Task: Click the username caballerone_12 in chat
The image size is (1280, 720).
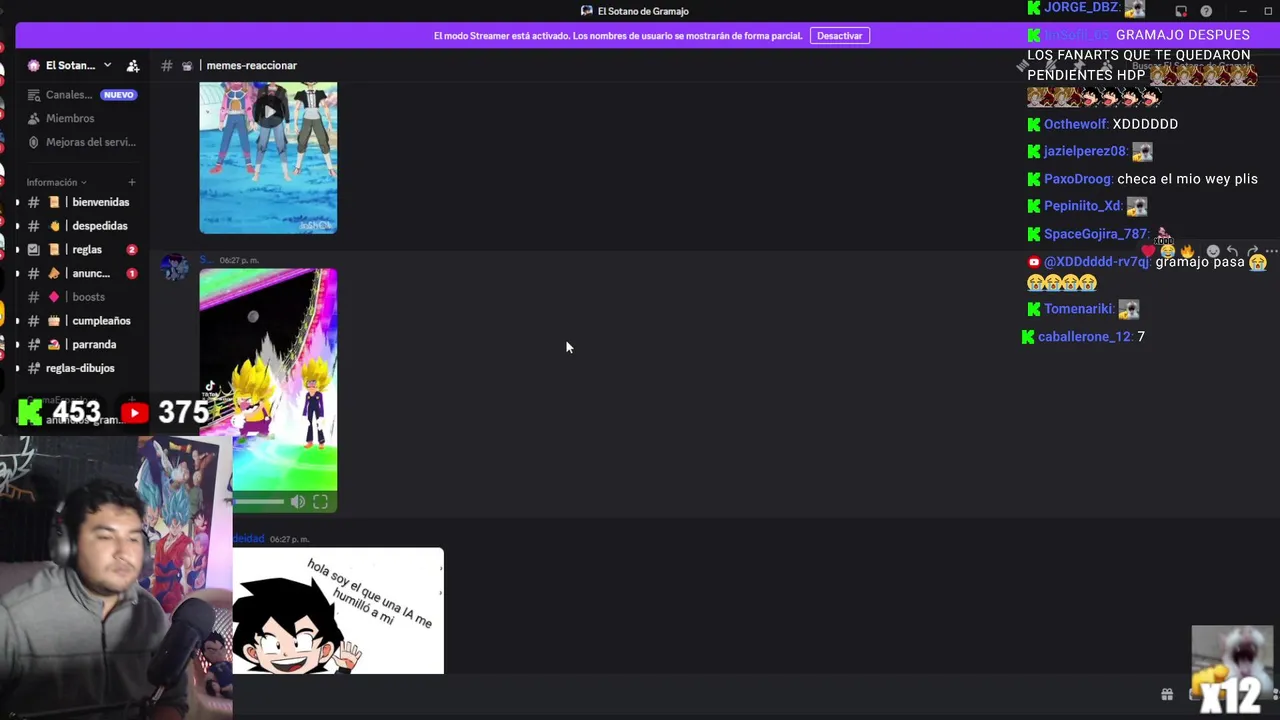Action: 1085,337
